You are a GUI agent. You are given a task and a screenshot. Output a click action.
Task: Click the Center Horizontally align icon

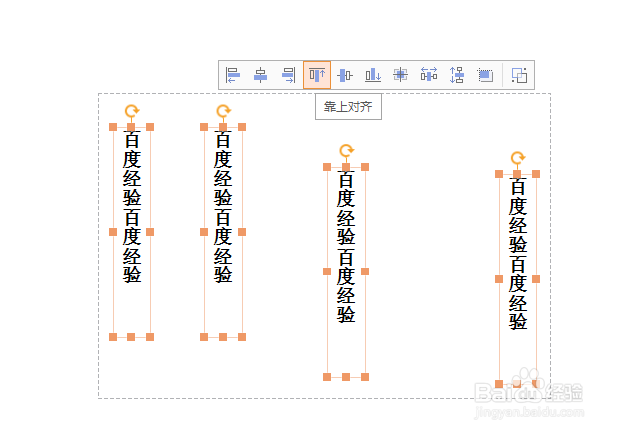point(261,75)
